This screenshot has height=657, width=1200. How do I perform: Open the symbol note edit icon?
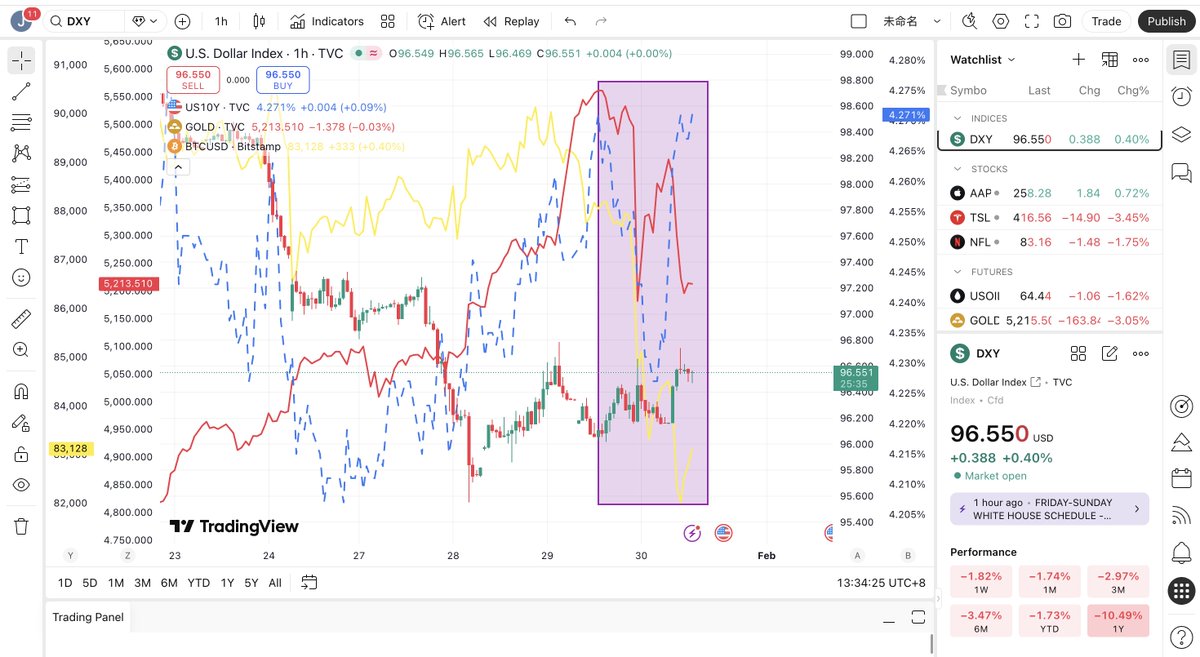(x=1109, y=353)
